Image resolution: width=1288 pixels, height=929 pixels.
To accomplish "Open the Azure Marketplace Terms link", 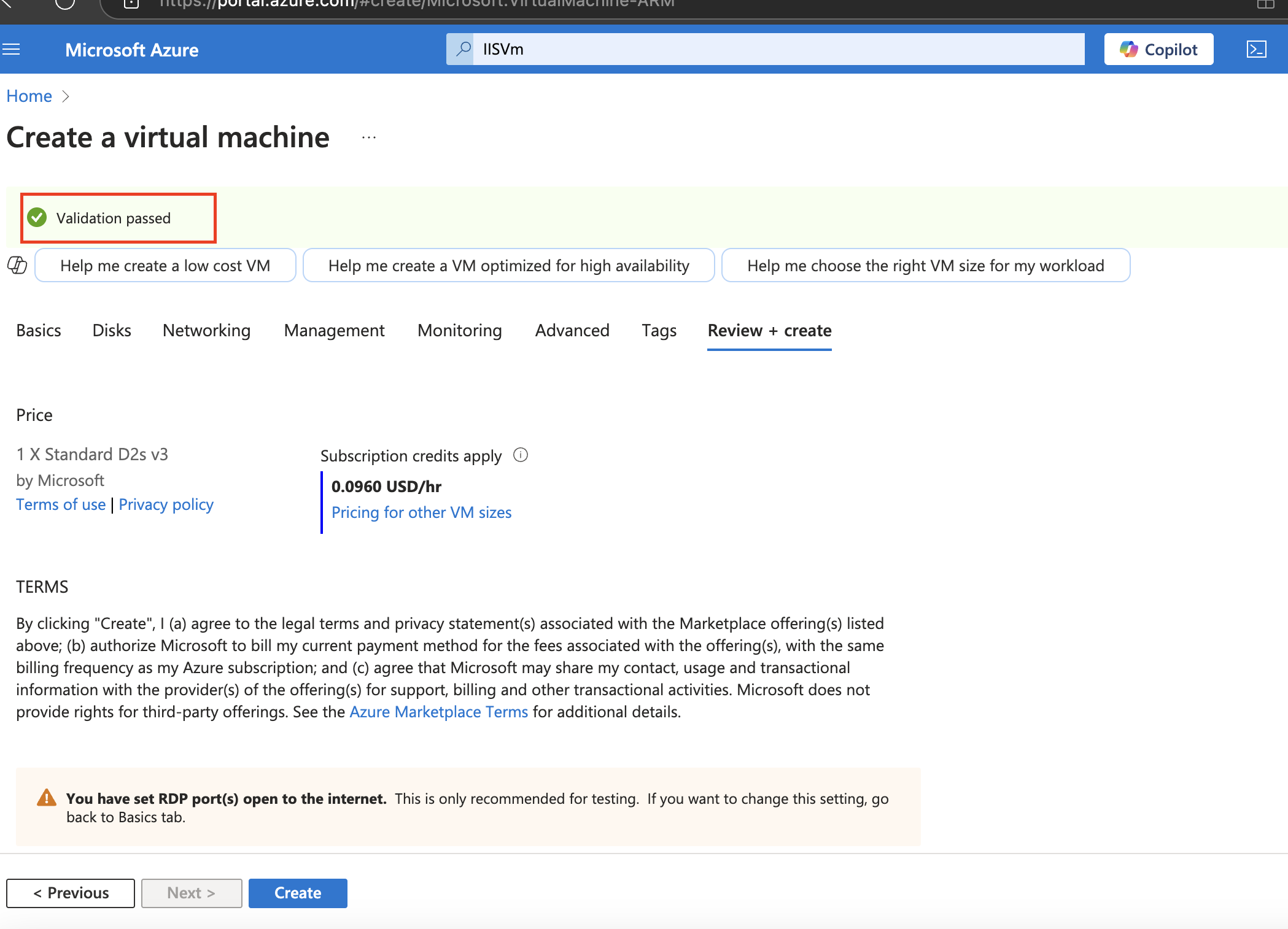I will click(x=438, y=712).
